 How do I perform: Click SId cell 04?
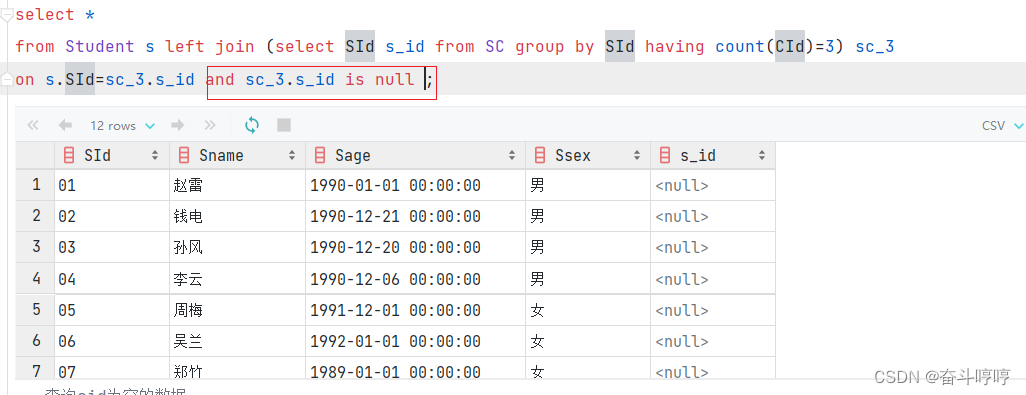pyautogui.click(x=112, y=279)
